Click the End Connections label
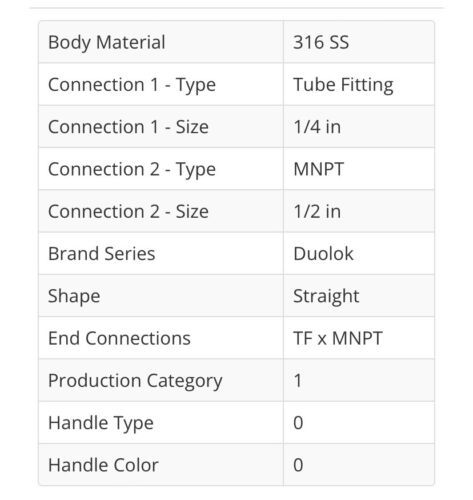Screen dimensions: 473x500 [x=119, y=338]
